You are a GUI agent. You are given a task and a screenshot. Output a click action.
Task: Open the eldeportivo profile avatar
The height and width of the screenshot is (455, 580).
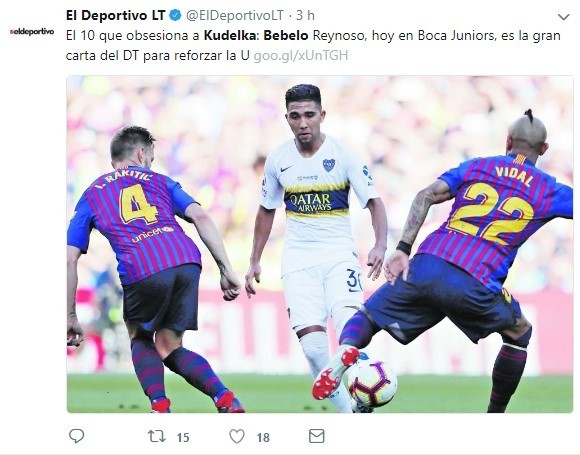(32, 32)
